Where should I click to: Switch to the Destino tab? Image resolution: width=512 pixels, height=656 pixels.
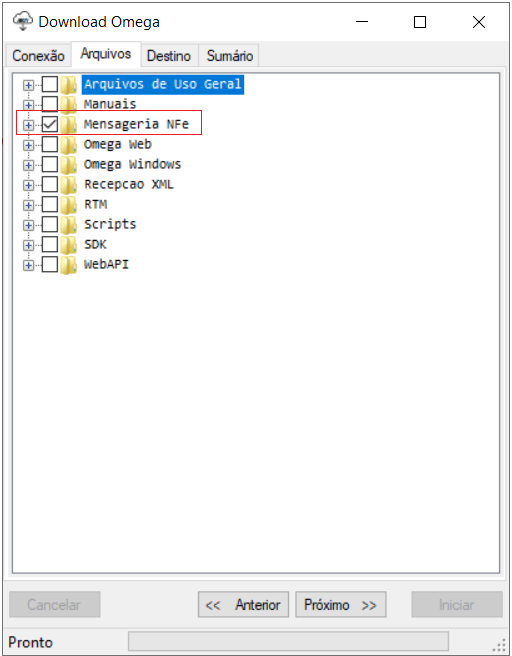click(x=169, y=56)
